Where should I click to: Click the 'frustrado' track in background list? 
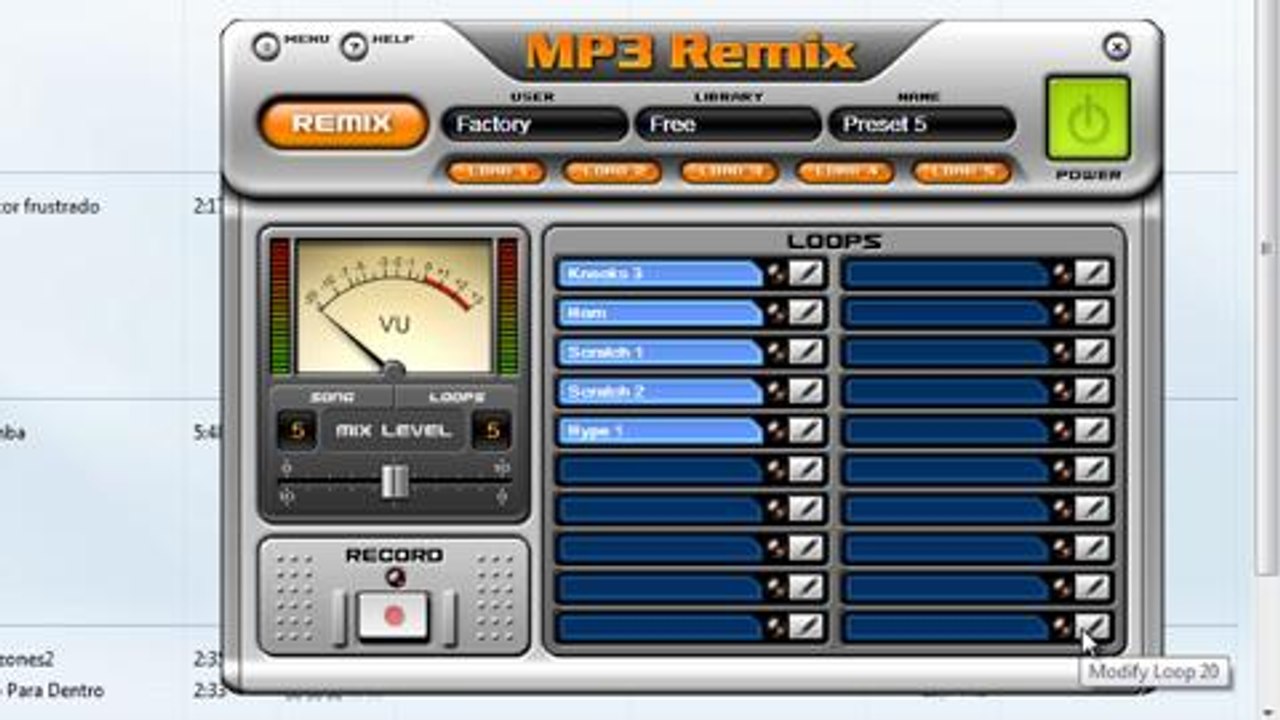pos(50,207)
